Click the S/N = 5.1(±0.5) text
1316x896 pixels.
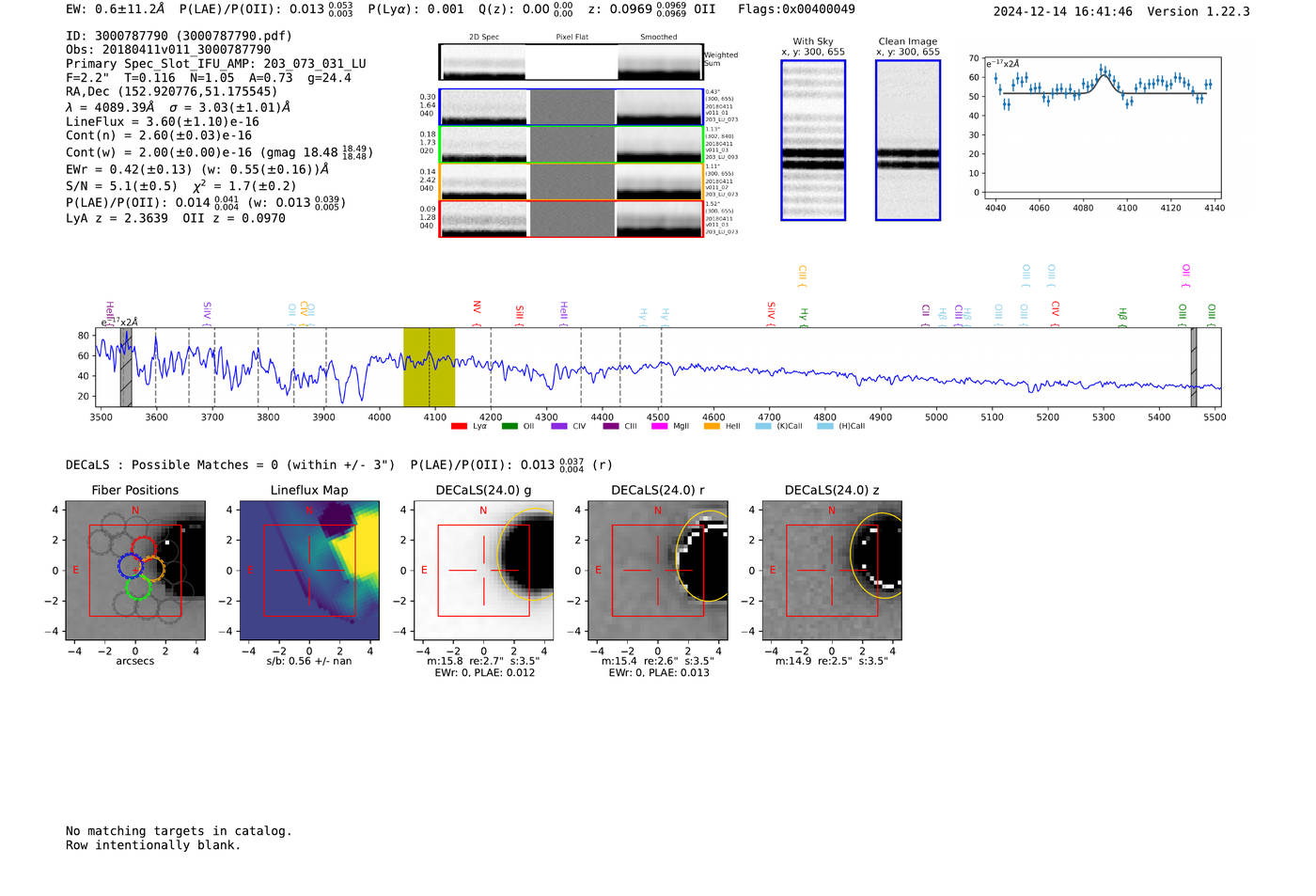(121, 186)
